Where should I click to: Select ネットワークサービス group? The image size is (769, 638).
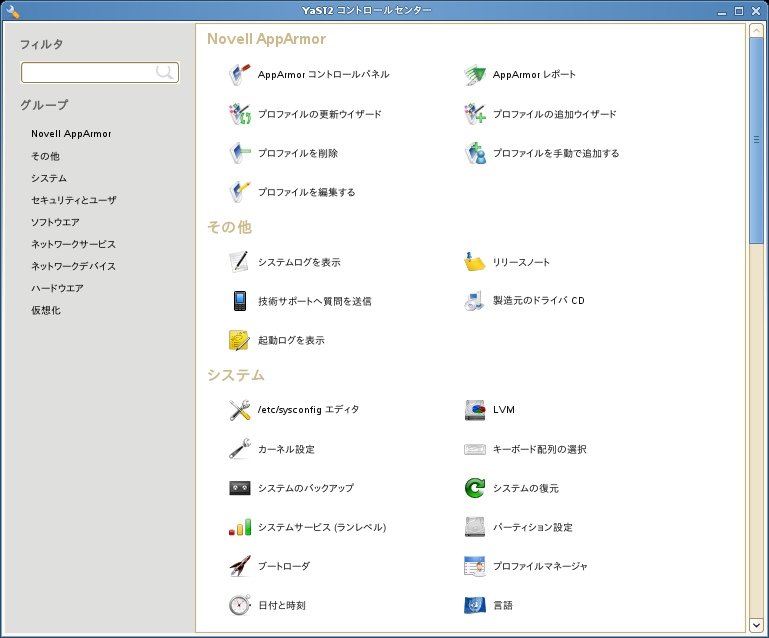tap(74, 244)
